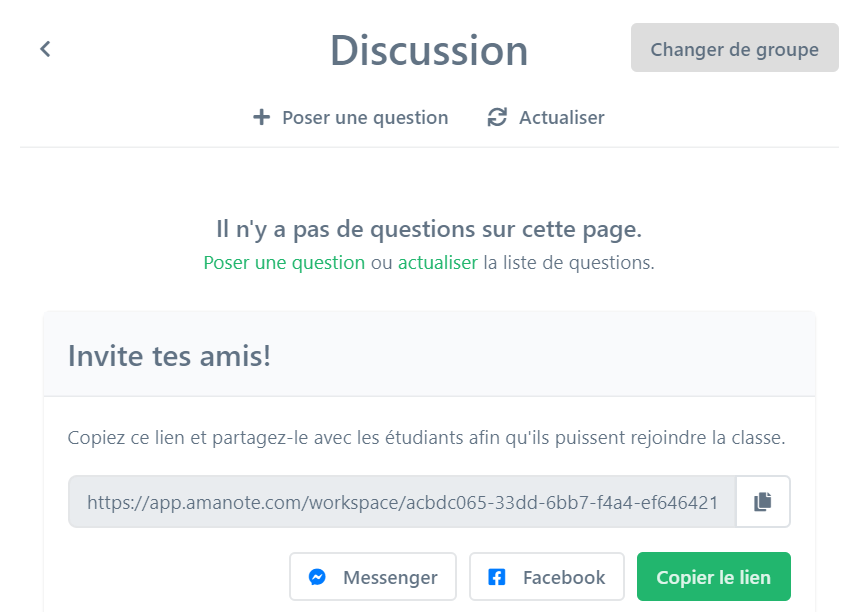
Task: Click la liste de questions text
Action: 569,262
